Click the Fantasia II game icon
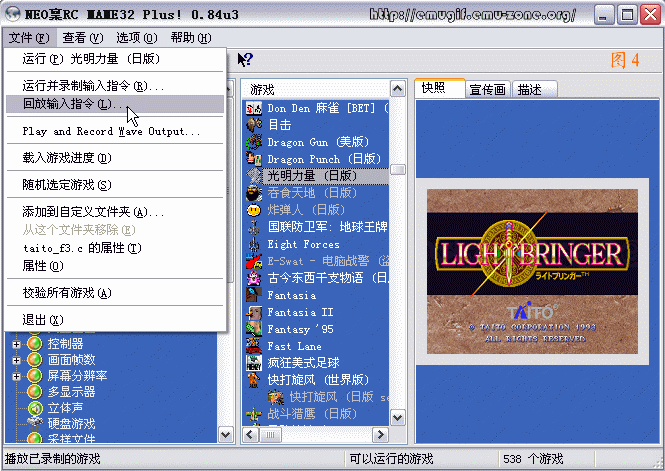 tap(254, 312)
